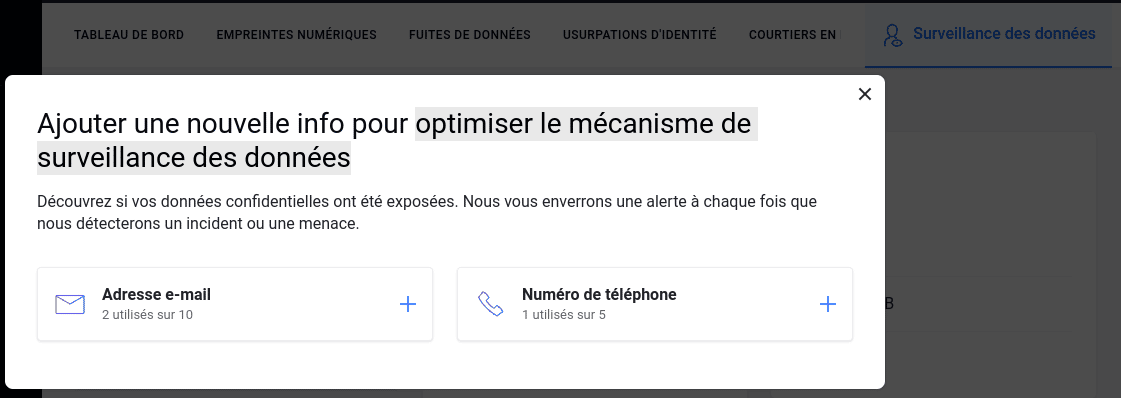Screen dimensions: 1121x398
Task: Open the TABLEAU DE BORD tab
Action: 129,34
